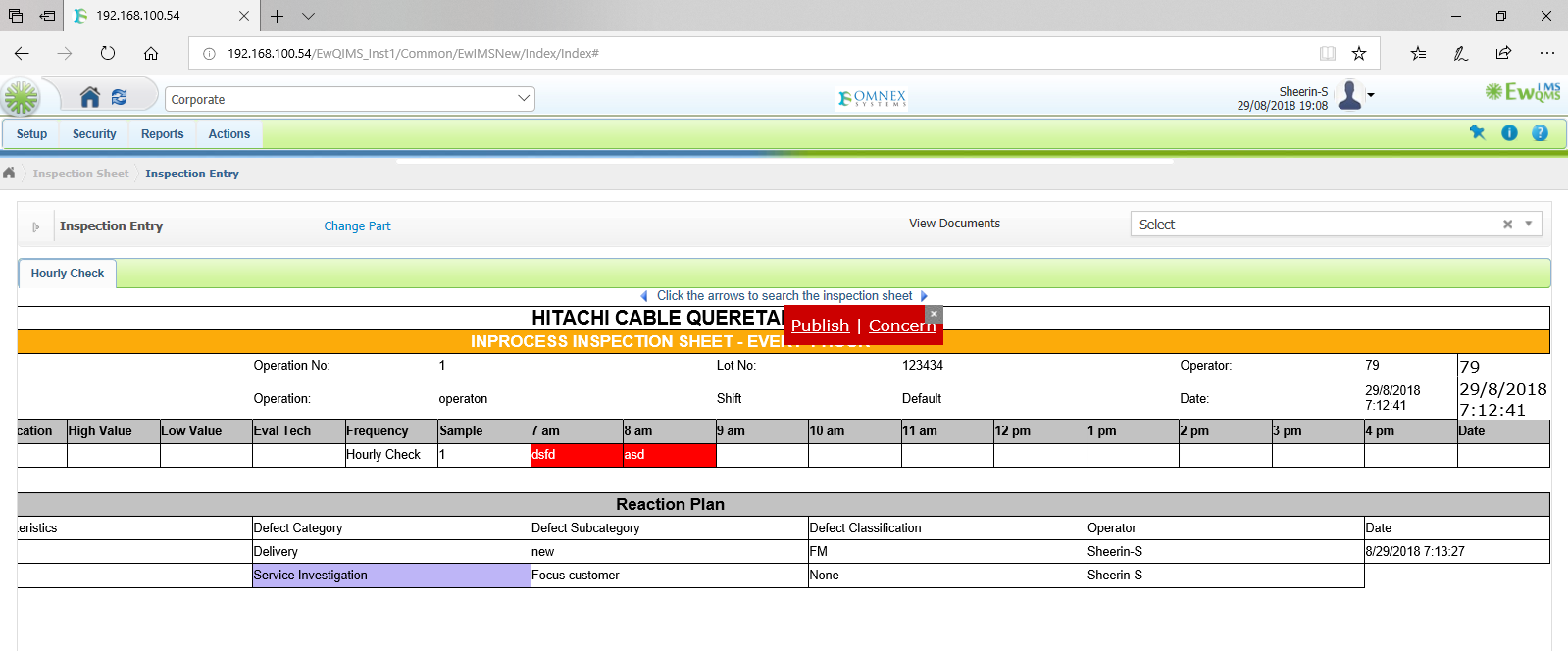
Task: Open browser settings more menu
Action: [1547, 53]
